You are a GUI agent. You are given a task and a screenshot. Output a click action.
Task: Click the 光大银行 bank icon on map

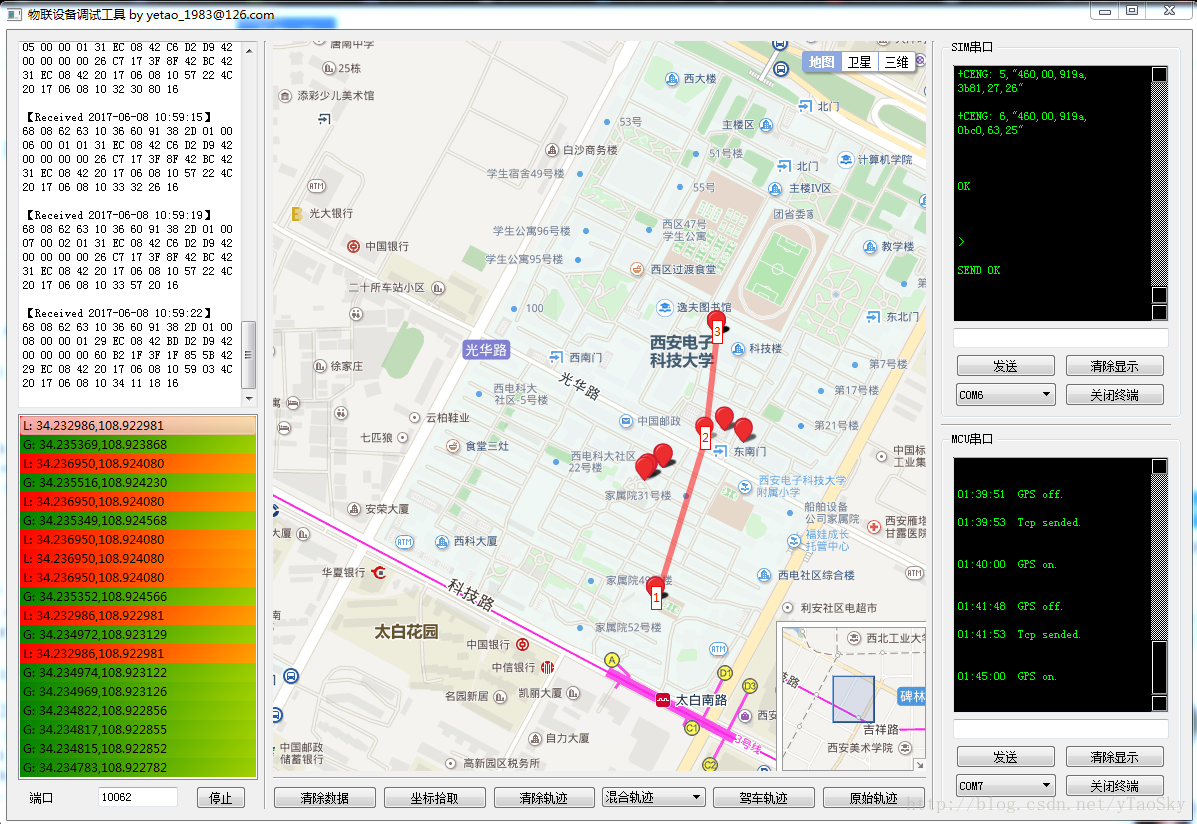[x=297, y=214]
